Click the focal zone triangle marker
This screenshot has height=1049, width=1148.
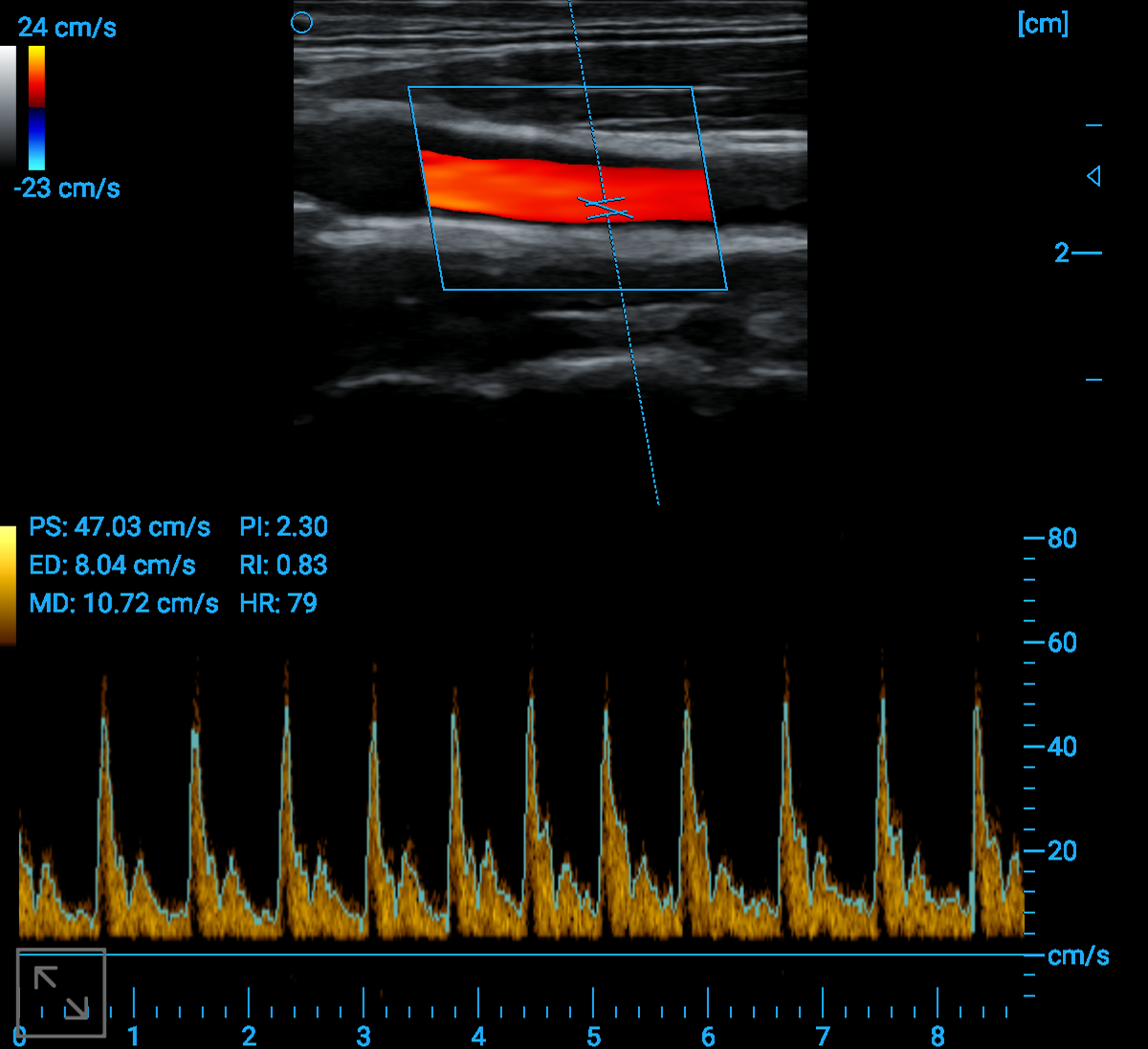click(1093, 176)
